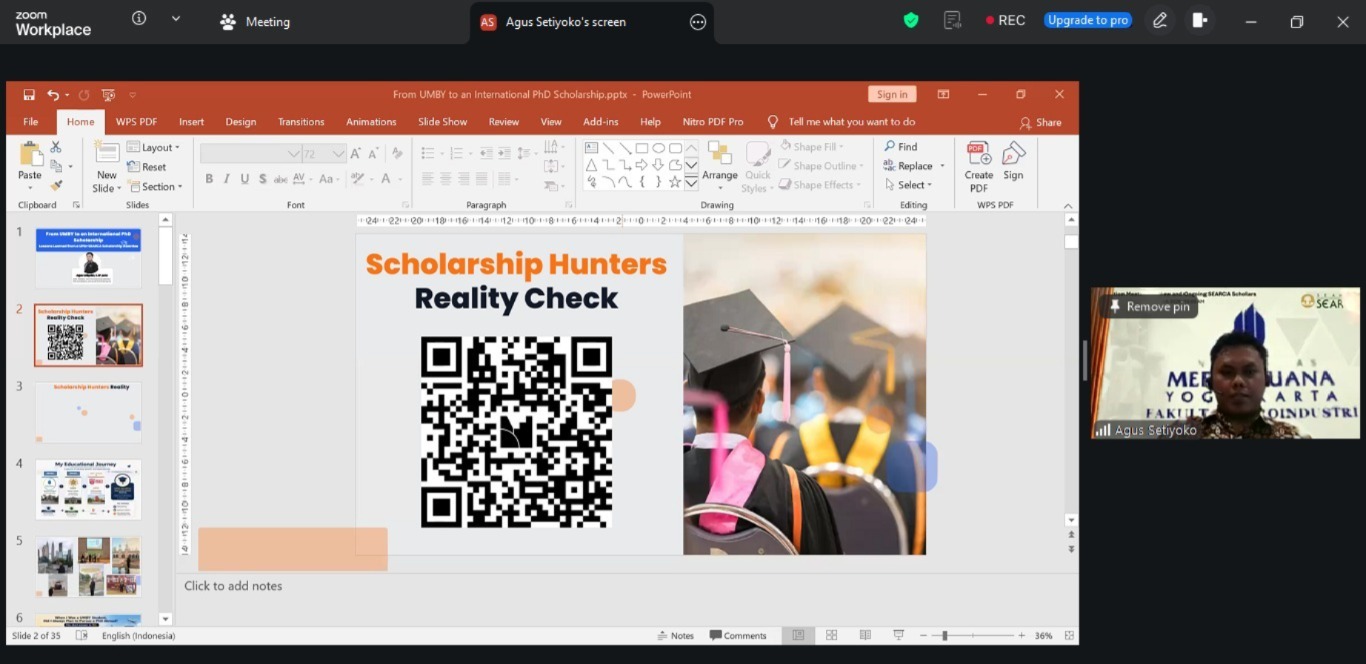
Task: Open Zoom annotate pencil icon
Action: click(x=1159, y=20)
